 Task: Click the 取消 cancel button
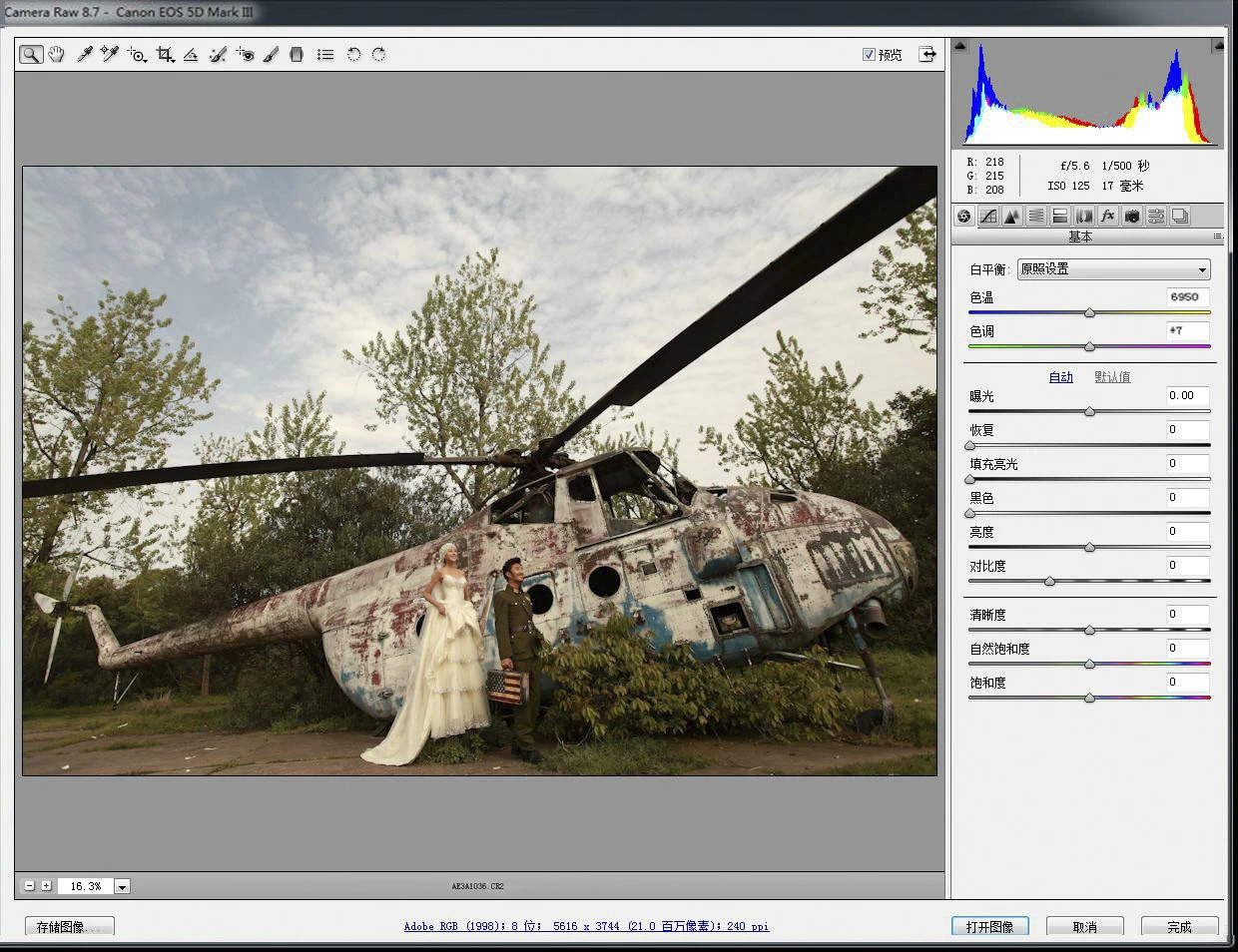[x=1085, y=927]
